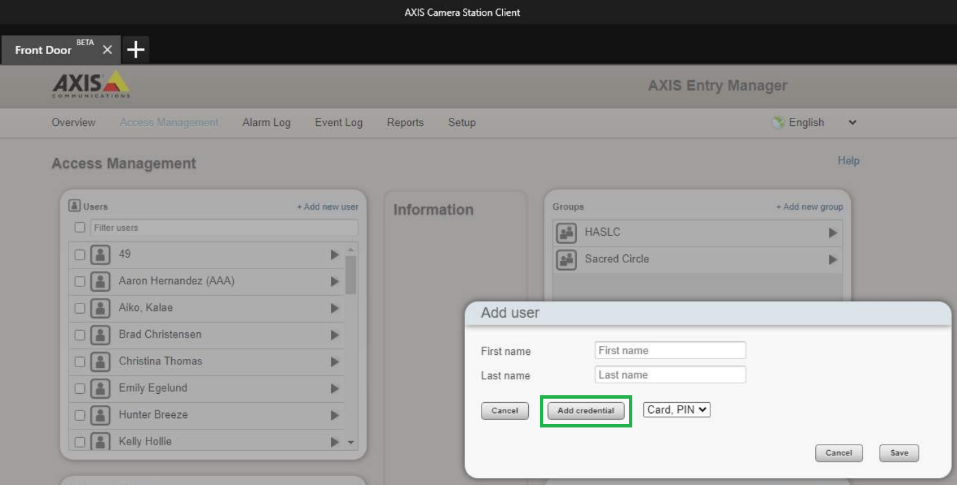957x485 pixels.
Task: Select the Kelly Hollie name
Action: [x=145, y=442]
